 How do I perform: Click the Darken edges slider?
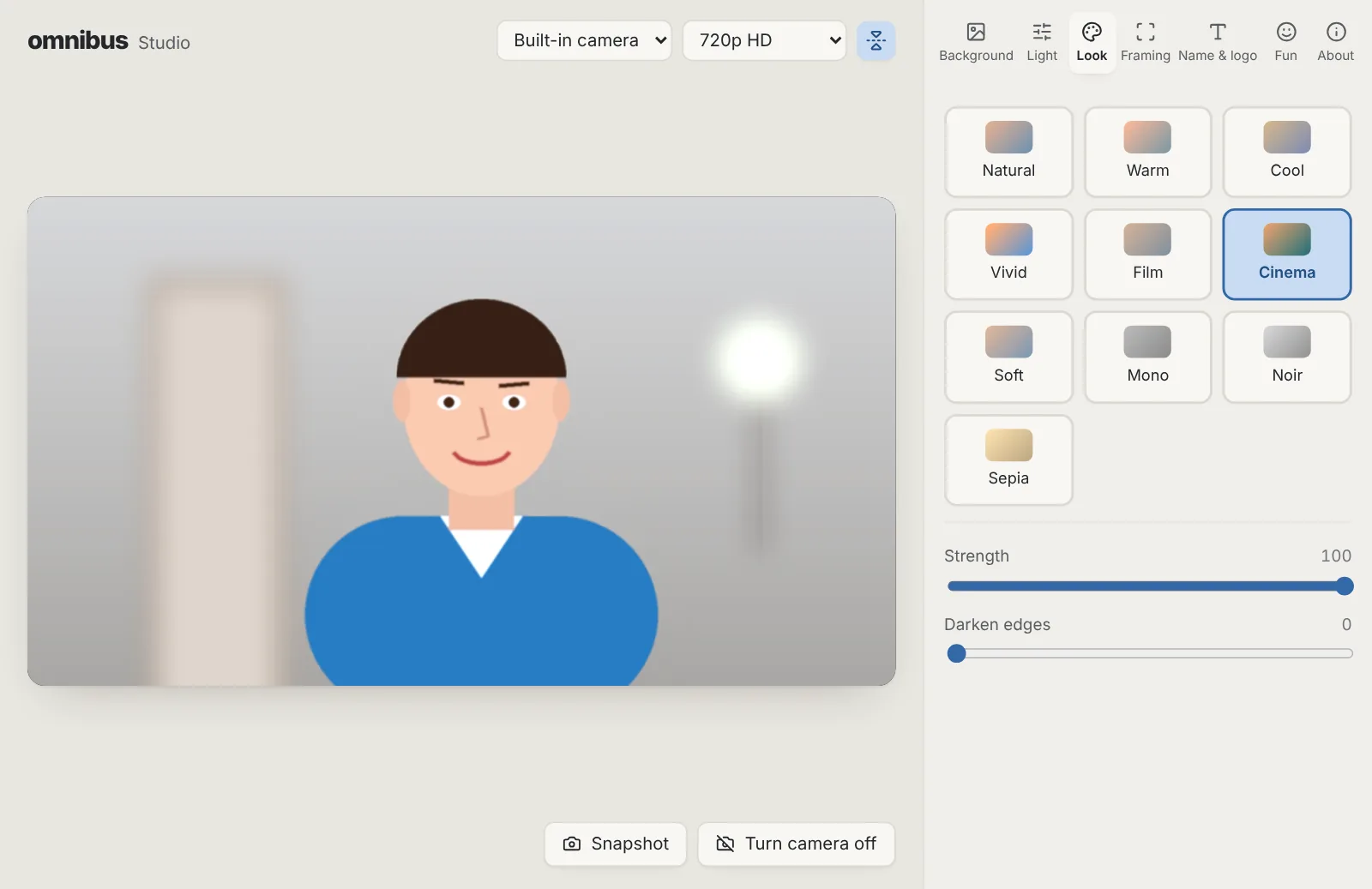point(1149,653)
